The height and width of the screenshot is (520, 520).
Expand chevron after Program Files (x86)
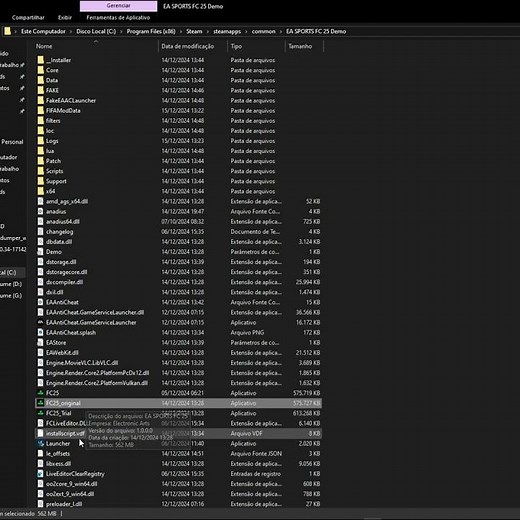pos(181,32)
